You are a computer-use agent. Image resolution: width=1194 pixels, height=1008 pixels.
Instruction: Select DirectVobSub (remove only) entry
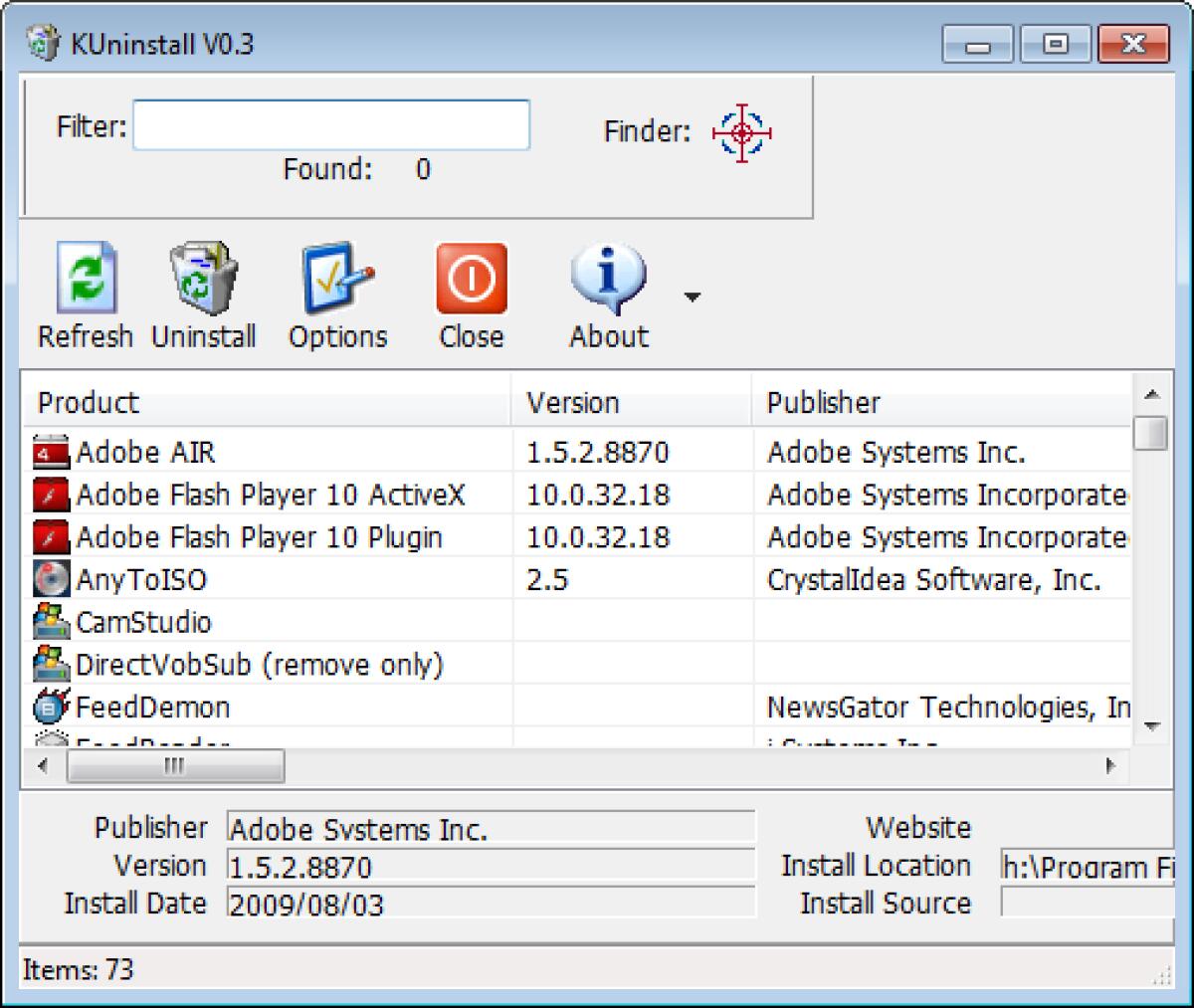point(260,664)
